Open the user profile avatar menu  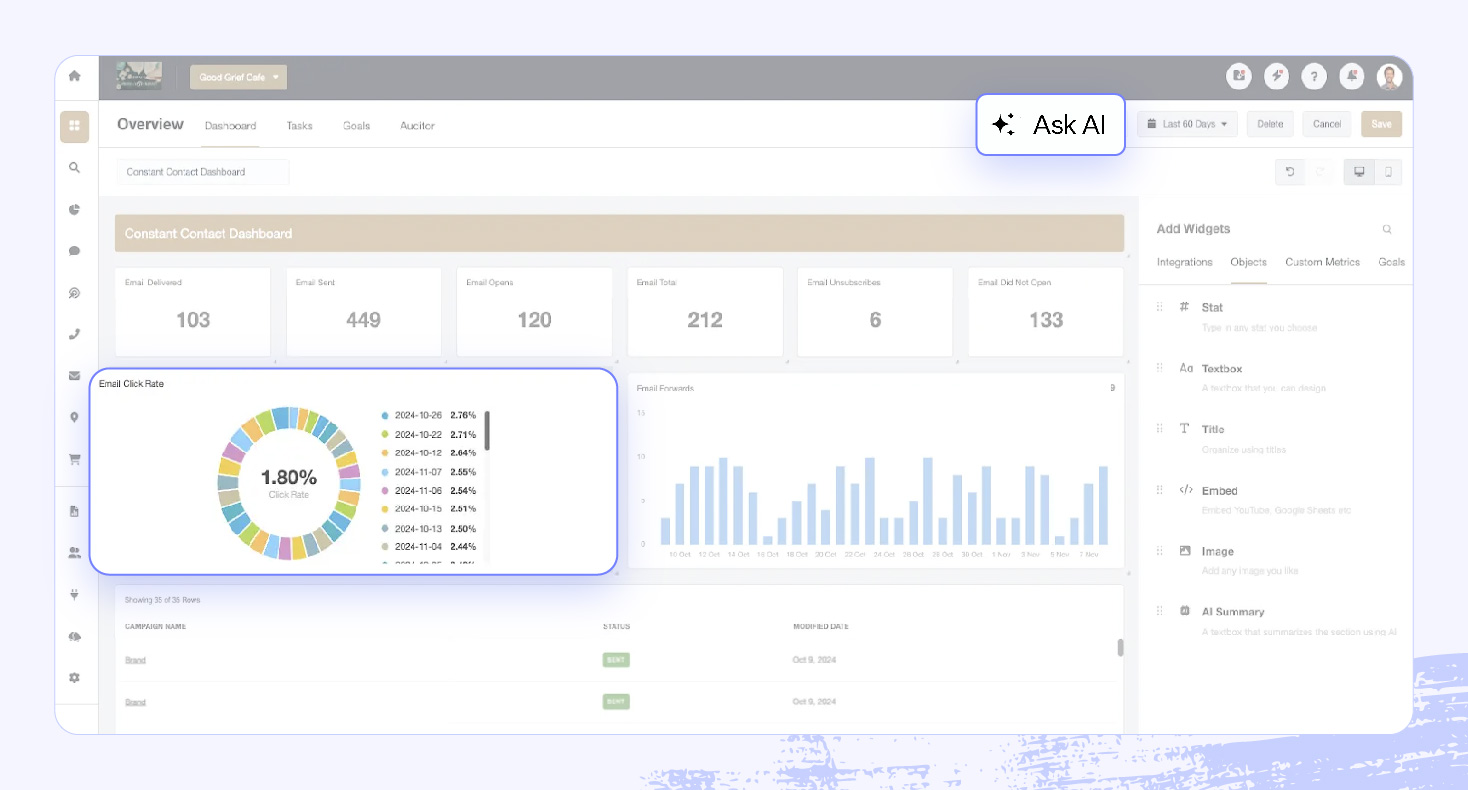[x=1389, y=76]
